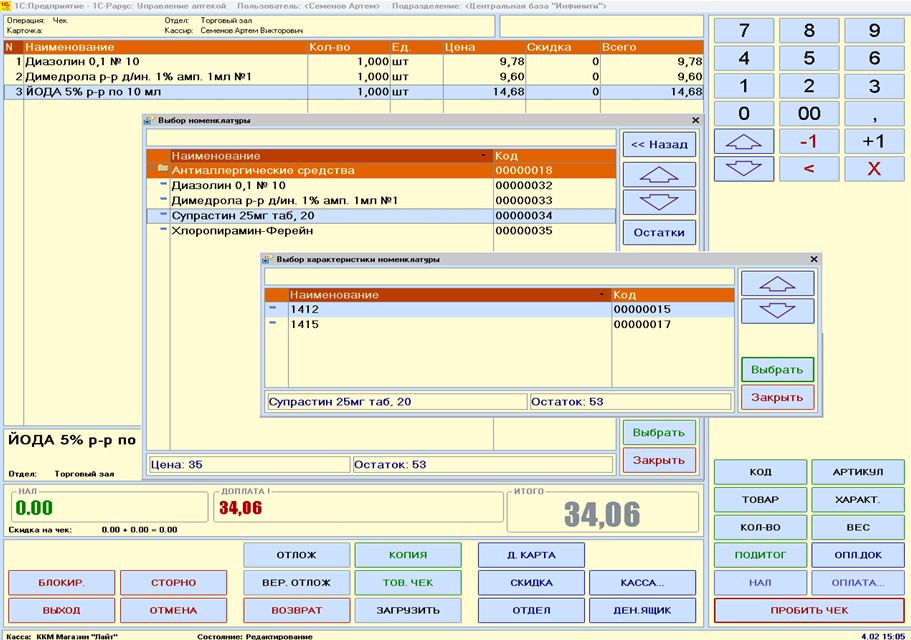The image size is (911, 640).
Task: Click the Остатки button
Action: tap(659, 233)
